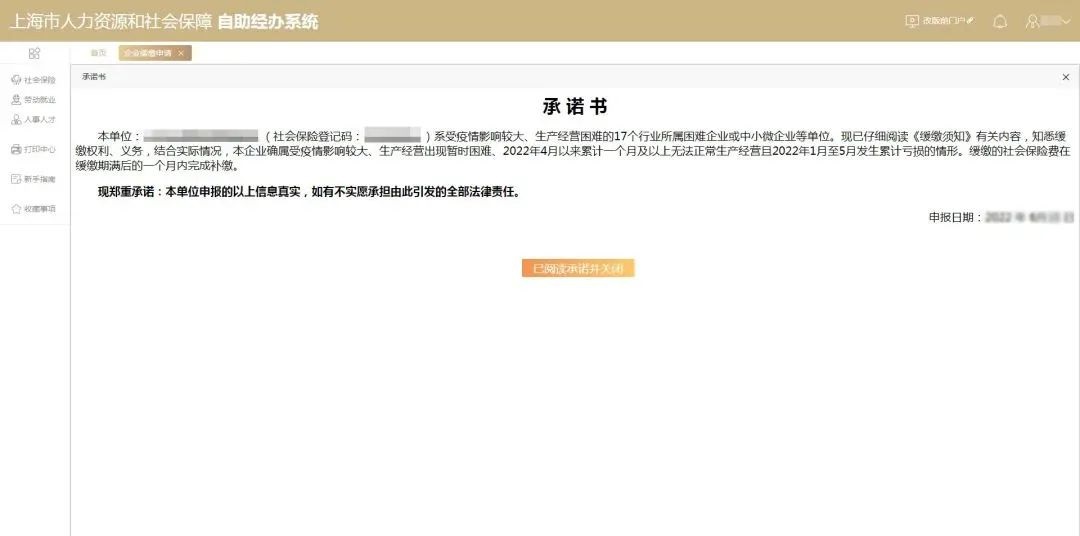Click the 自助经办系统 header title
Viewport: 1080px width, 536px height.
268,21
